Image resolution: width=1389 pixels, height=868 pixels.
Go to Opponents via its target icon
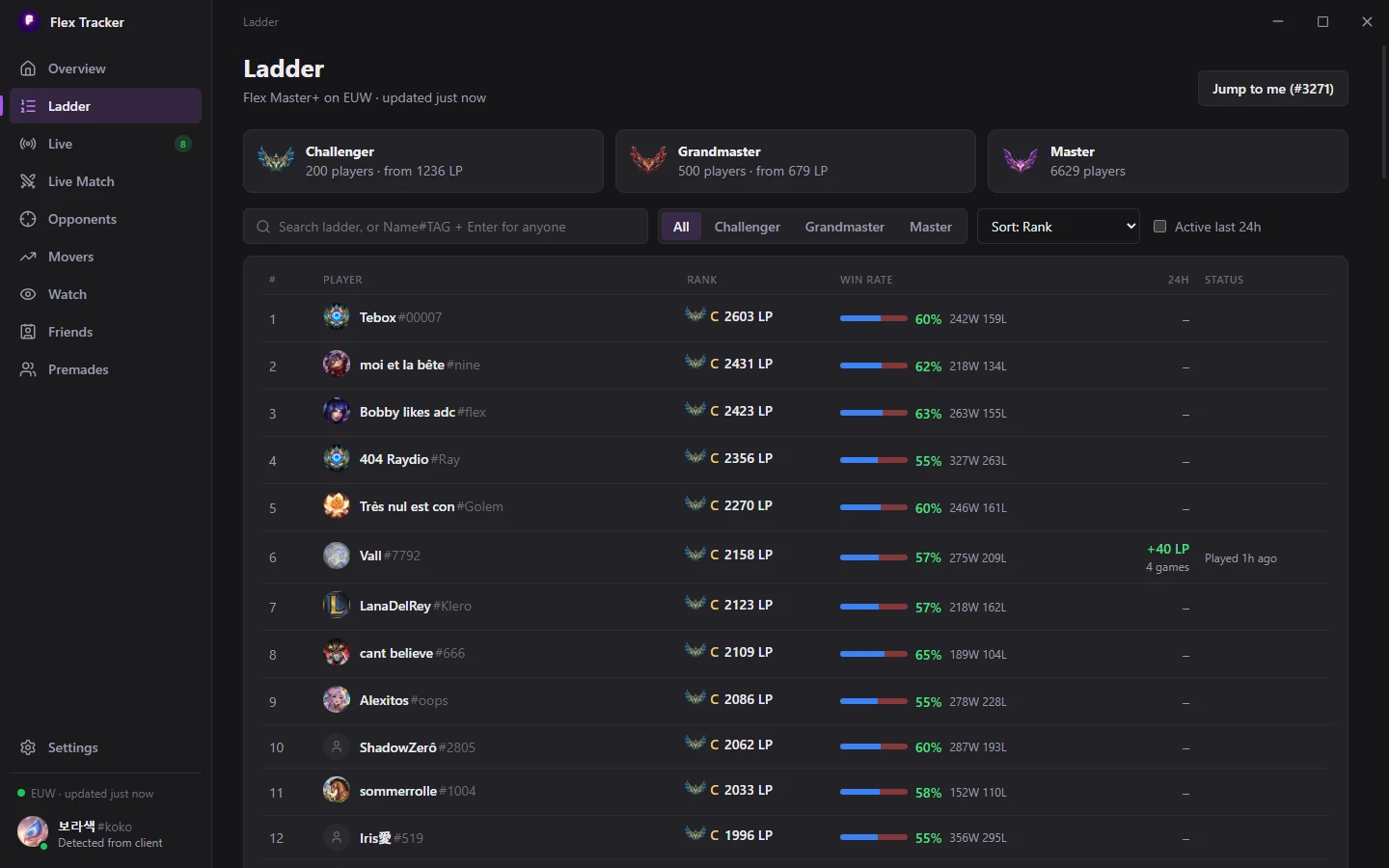tap(28, 219)
